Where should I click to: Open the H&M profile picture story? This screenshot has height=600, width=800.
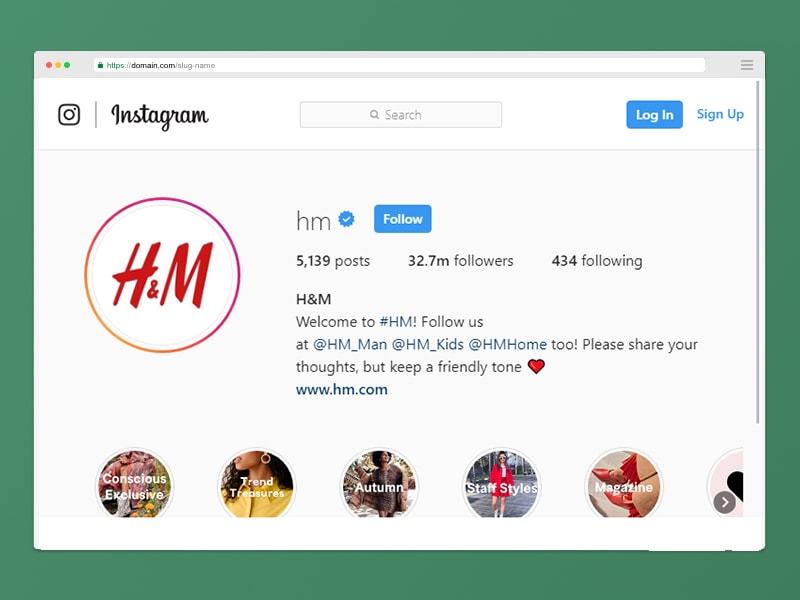pyautogui.click(x=162, y=275)
